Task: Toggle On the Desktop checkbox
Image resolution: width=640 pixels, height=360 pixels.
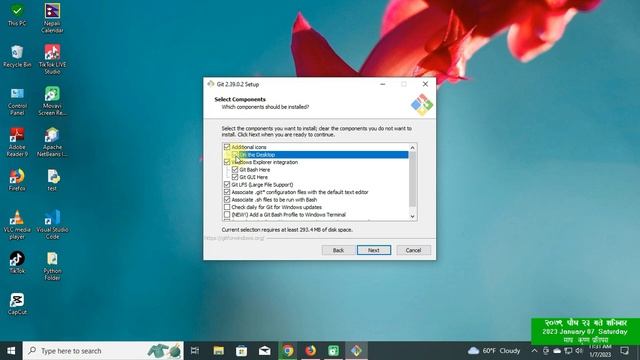Action: tap(235, 155)
